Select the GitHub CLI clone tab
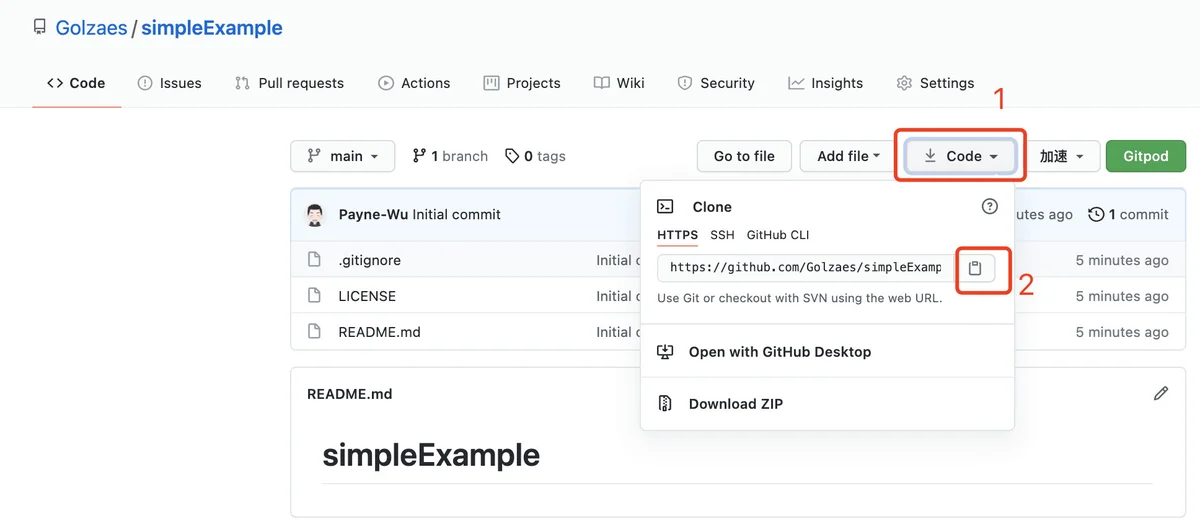This screenshot has width=1200, height=524. pyautogui.click(x=778, y=235)
